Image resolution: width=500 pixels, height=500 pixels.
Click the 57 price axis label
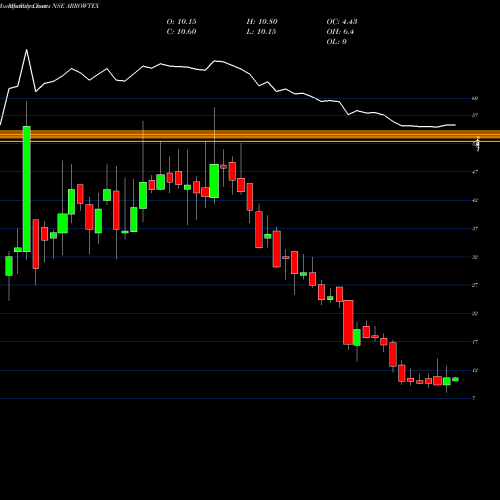click(x=475, y=116)
